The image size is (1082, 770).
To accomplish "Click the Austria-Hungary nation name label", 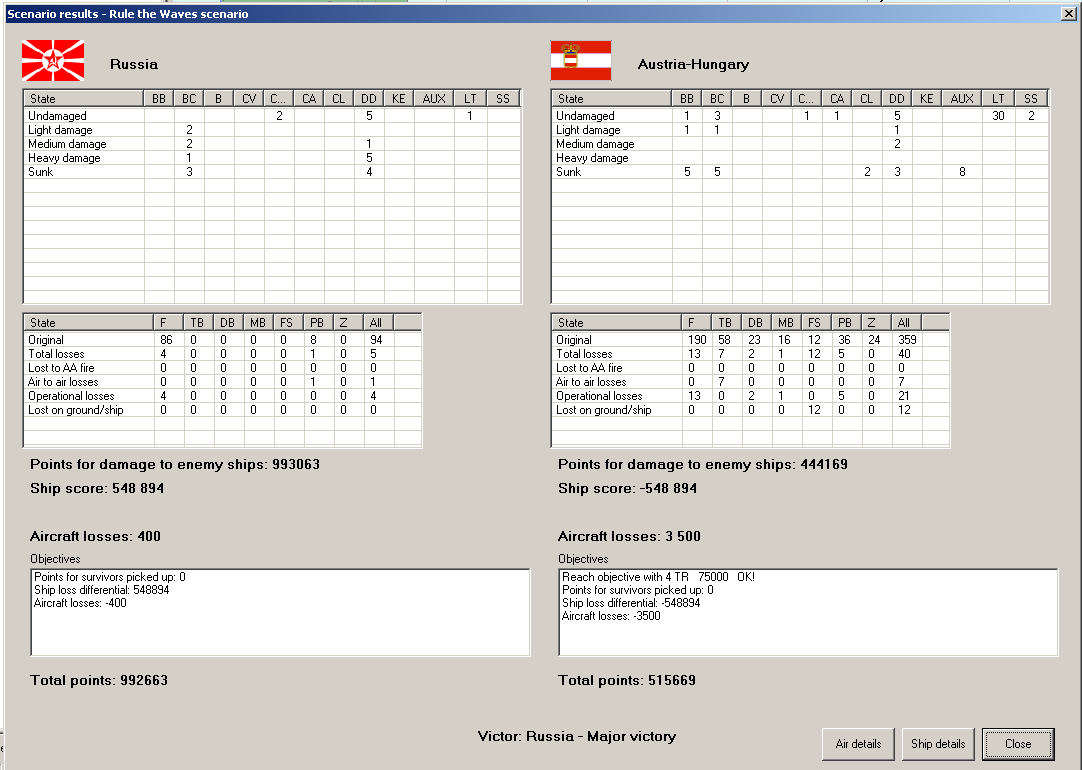I will pos(693,64).
